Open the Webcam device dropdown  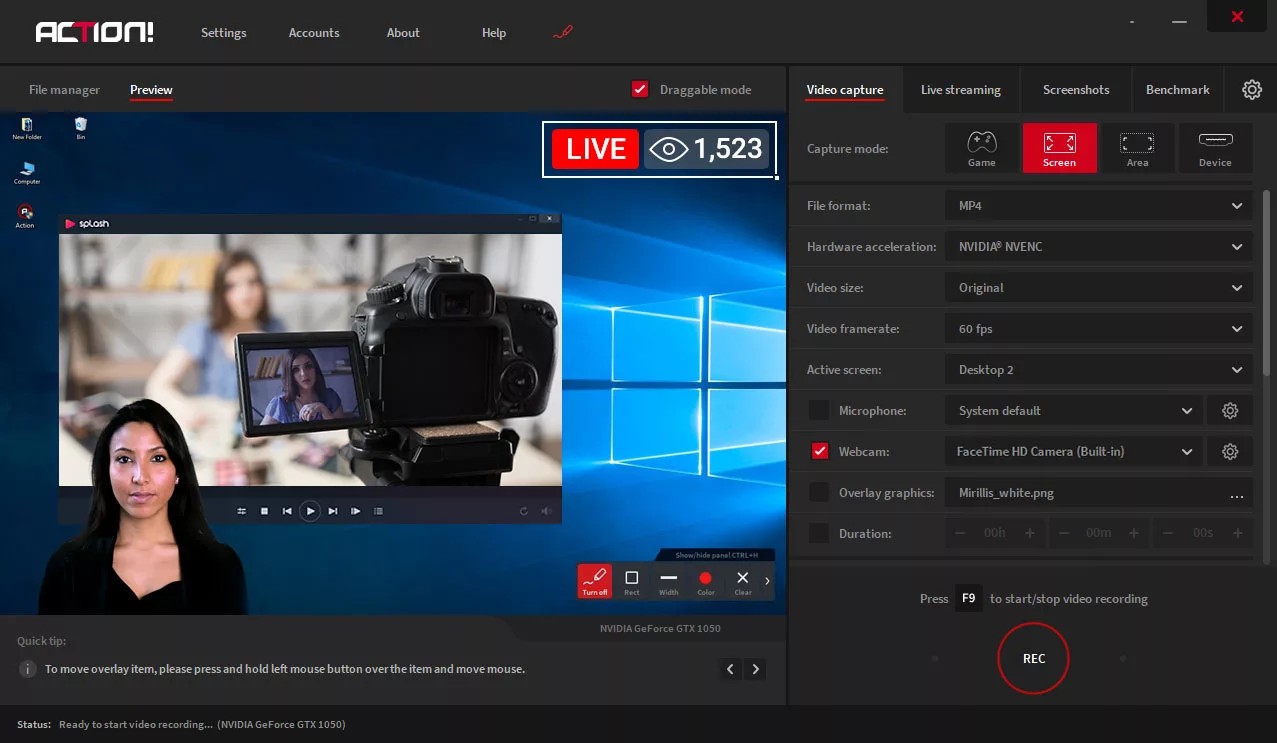[x=1073, y=452]
